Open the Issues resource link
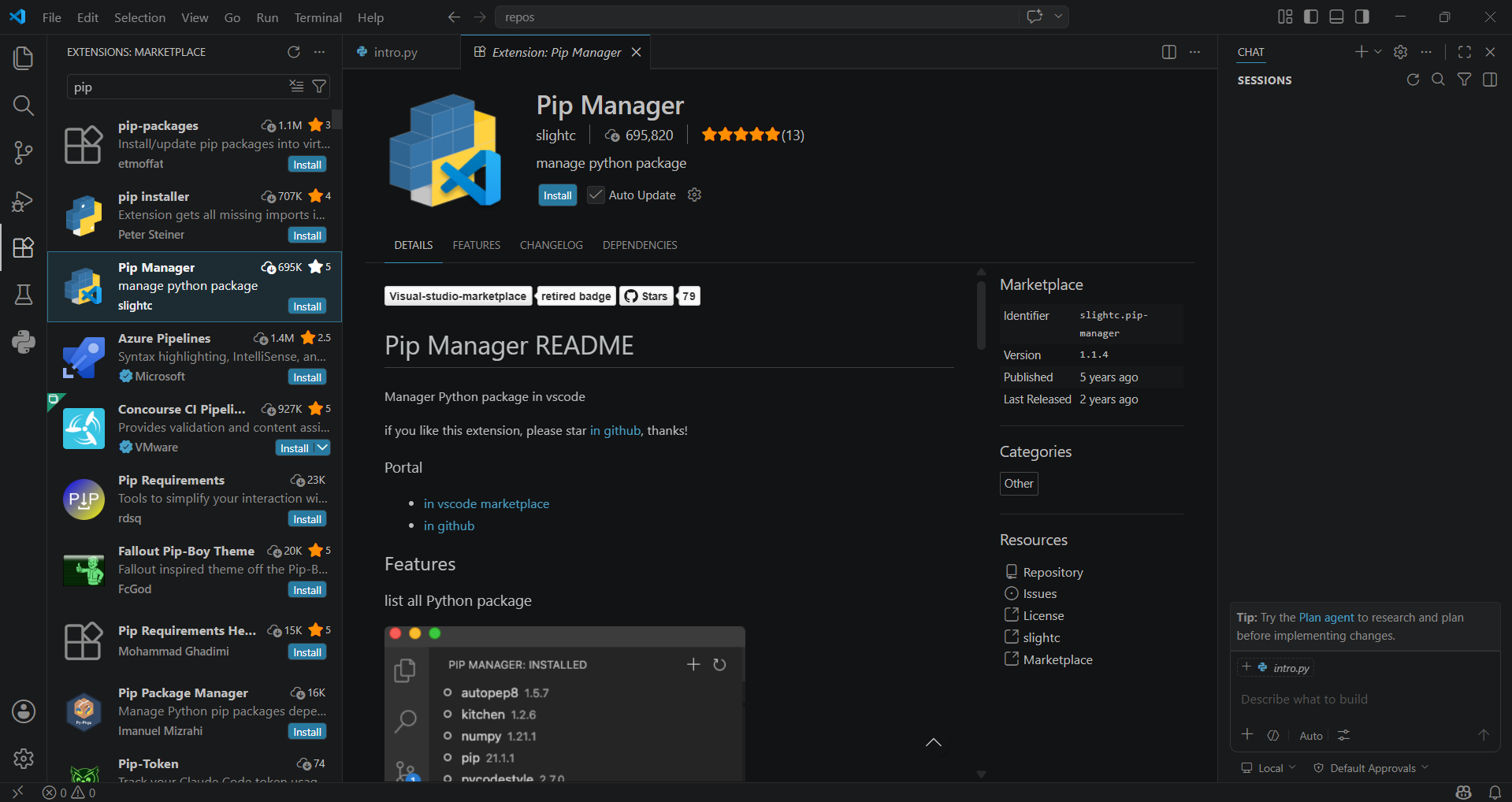 [x=1039, y=593]
